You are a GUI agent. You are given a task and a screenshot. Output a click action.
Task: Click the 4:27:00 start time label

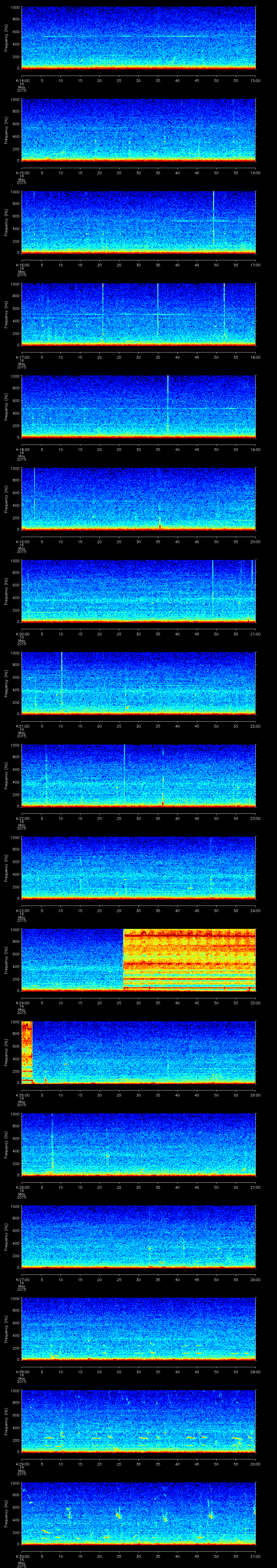(x=22, y=1279)
